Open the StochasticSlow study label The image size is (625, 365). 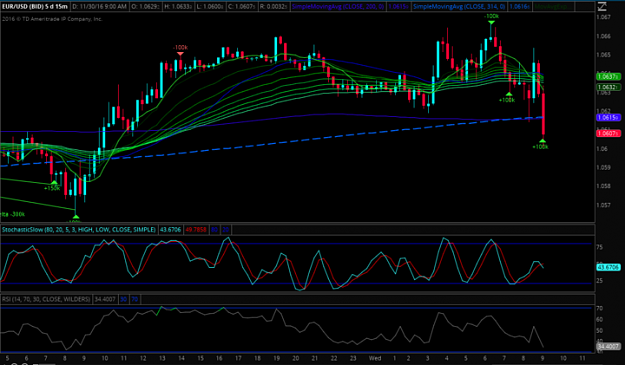[x=79, y=230]
